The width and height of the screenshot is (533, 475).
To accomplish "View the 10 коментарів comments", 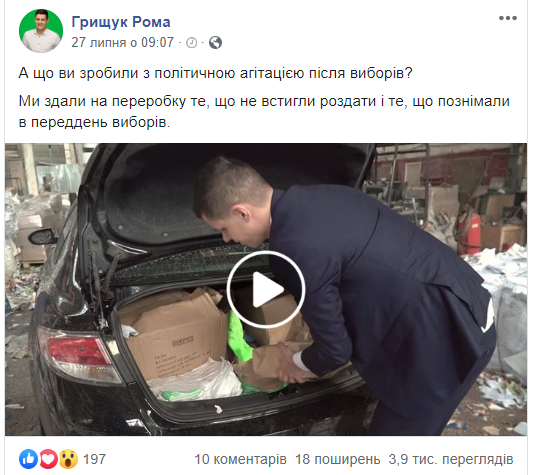I will [240, 459].
